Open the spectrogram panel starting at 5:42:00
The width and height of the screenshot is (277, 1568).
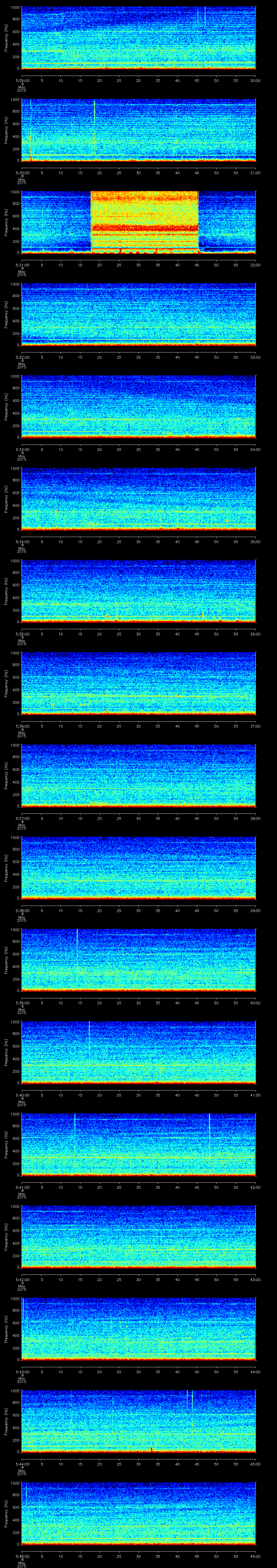138,1237
